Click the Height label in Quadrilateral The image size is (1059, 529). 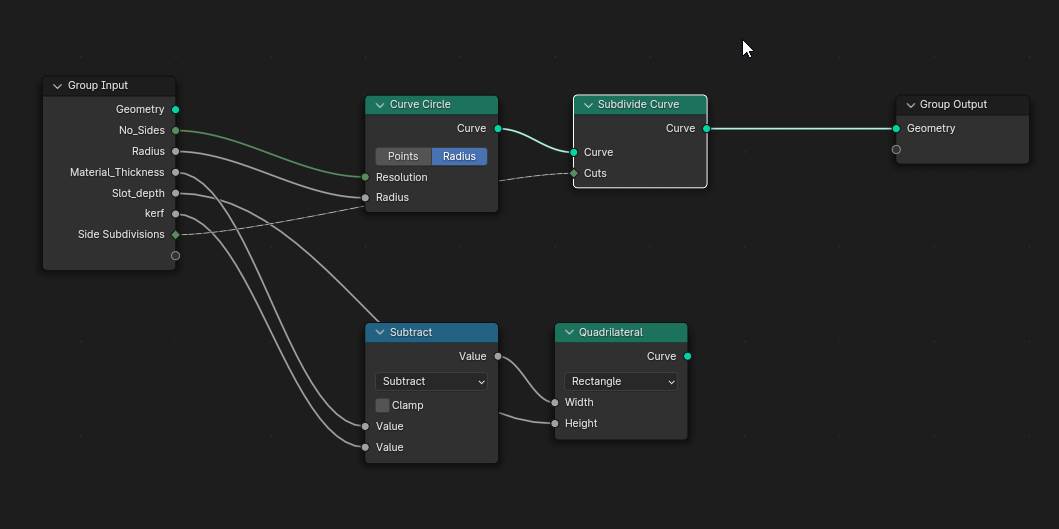point(581,423)
